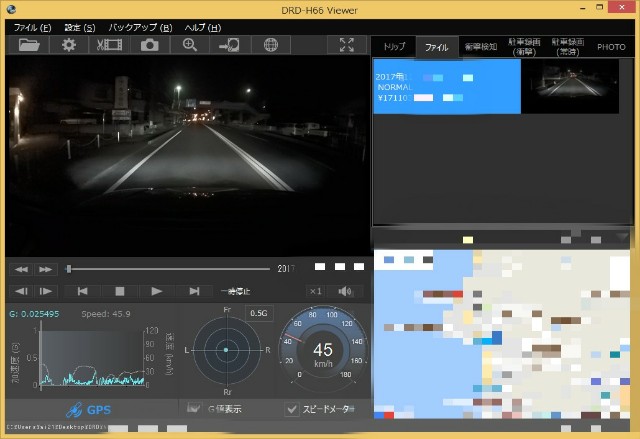Click the video clip scissors icon
640x439 pixels.
point(109,44)
